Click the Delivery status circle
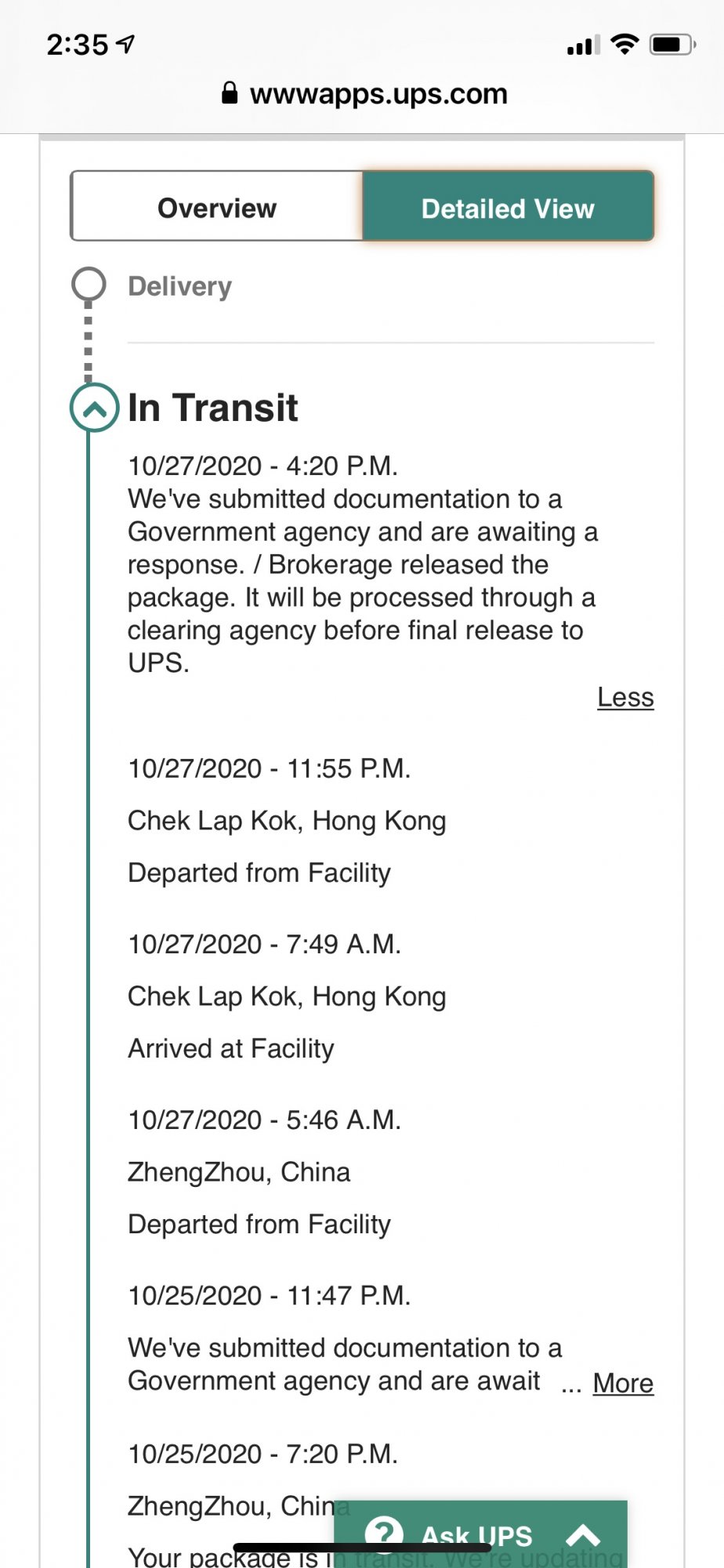Image resolution: width=724 pixels, height=1568 pixels. point(89,284)
